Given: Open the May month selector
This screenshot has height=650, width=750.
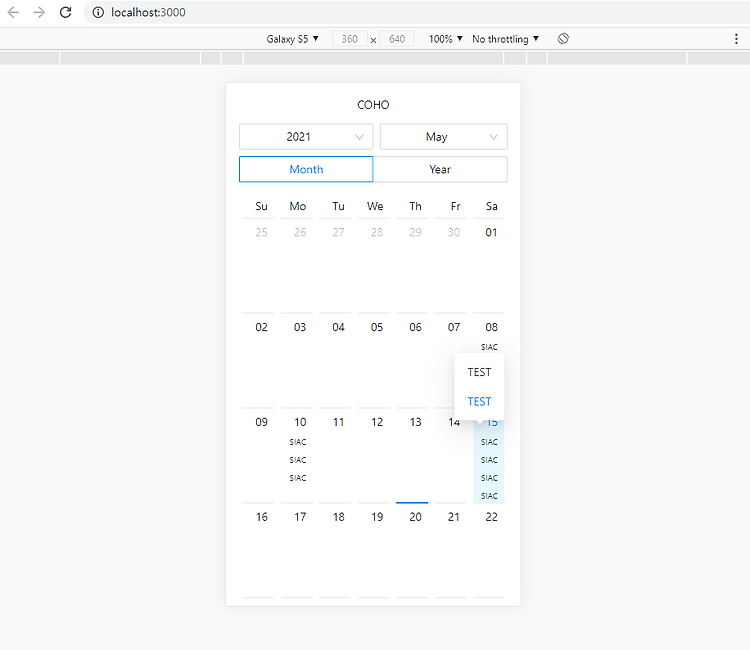Looking at the screenshot, I should [x=444, y=137].
